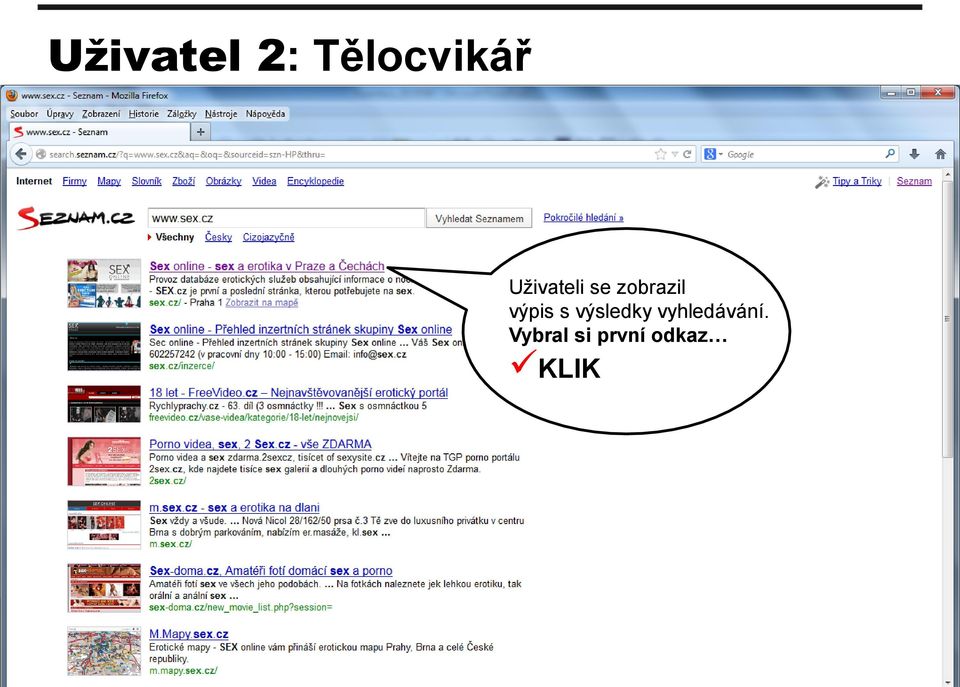This screenshot has width=960, height=687.
Task: Go back with Firefox back arrow
Action: coord(21,154)
